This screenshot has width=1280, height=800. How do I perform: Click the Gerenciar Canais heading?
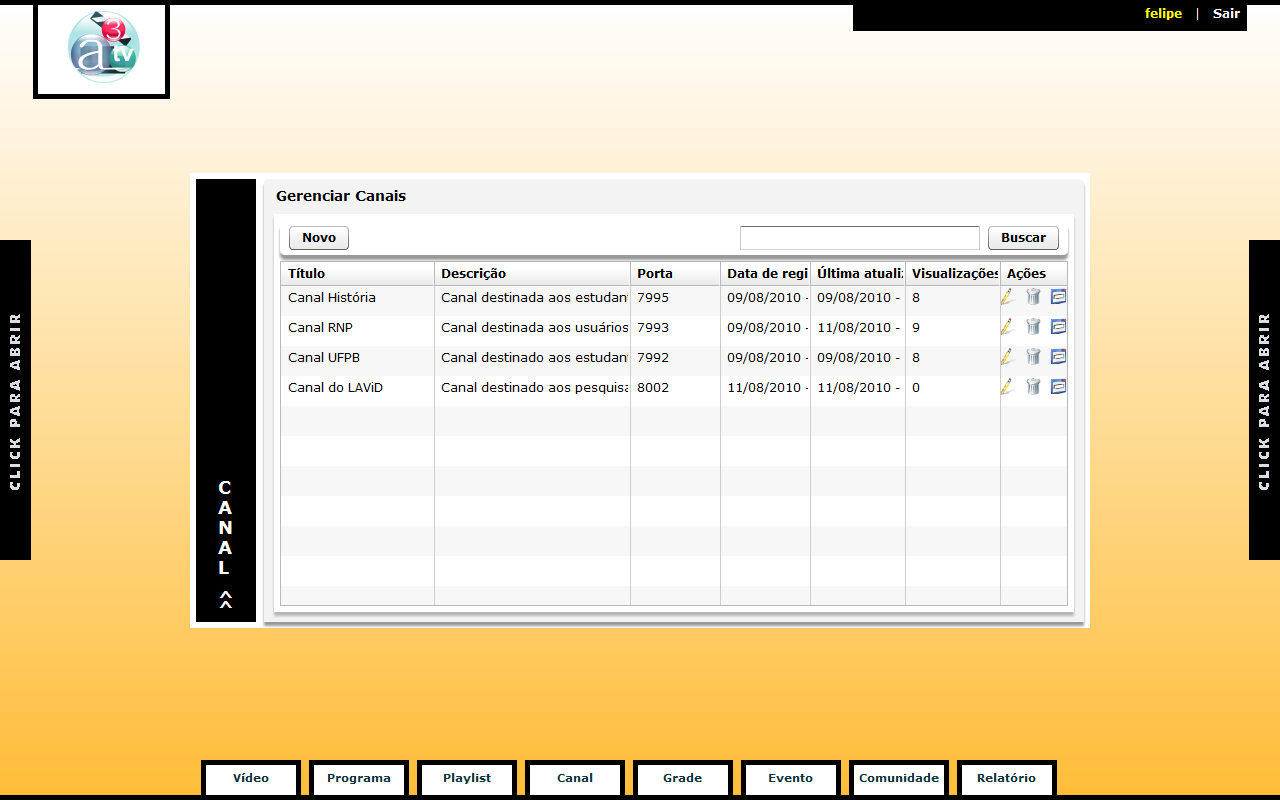[341, 196]
